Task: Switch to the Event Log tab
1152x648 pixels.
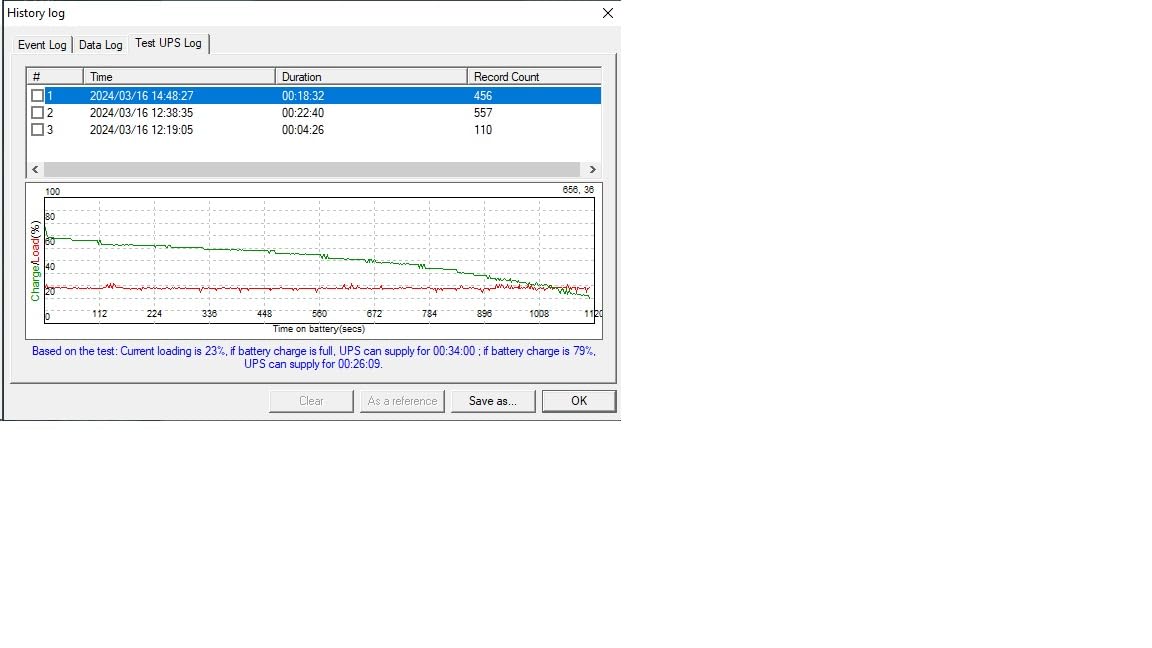Action: (42, 45)
